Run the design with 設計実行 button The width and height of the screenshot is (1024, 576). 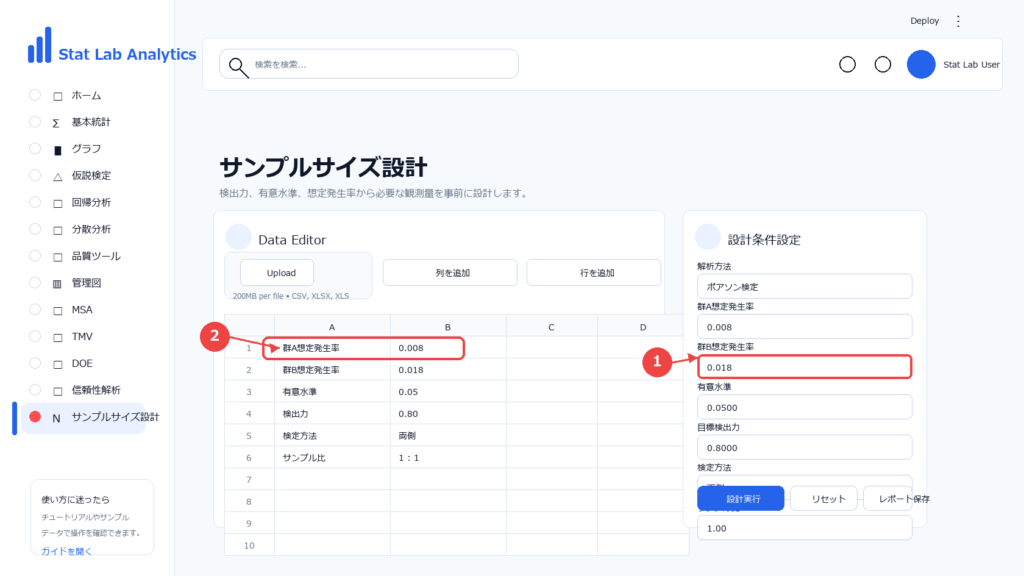click(x=741, y=498)
